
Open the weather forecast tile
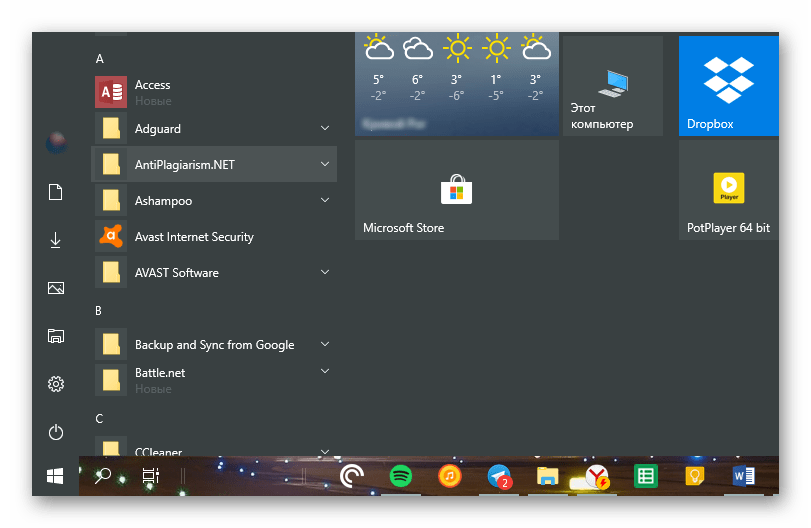[456, 85]
